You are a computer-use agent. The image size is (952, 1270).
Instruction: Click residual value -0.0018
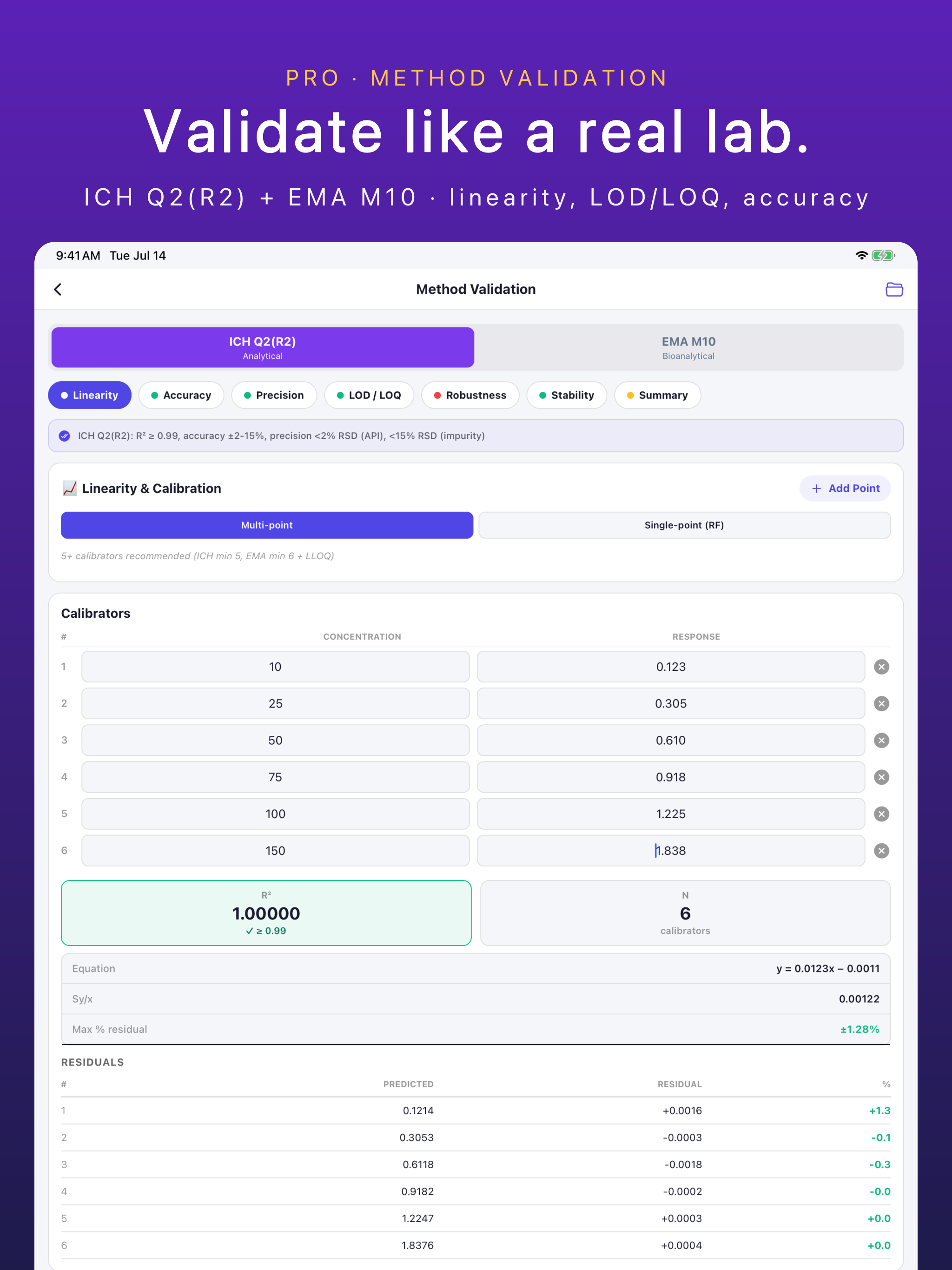(x=683, y=1164)
